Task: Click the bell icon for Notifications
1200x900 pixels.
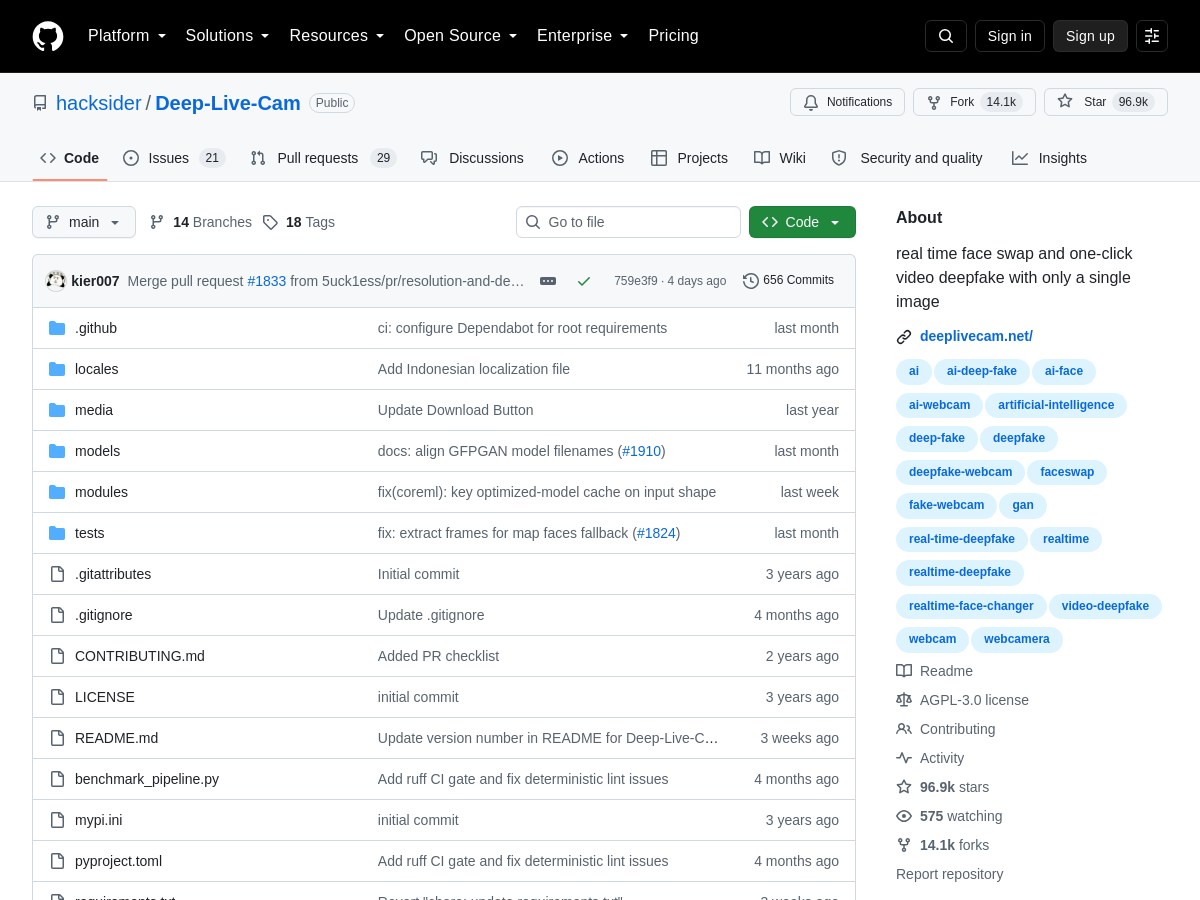Action: click(x=811, y=102)
